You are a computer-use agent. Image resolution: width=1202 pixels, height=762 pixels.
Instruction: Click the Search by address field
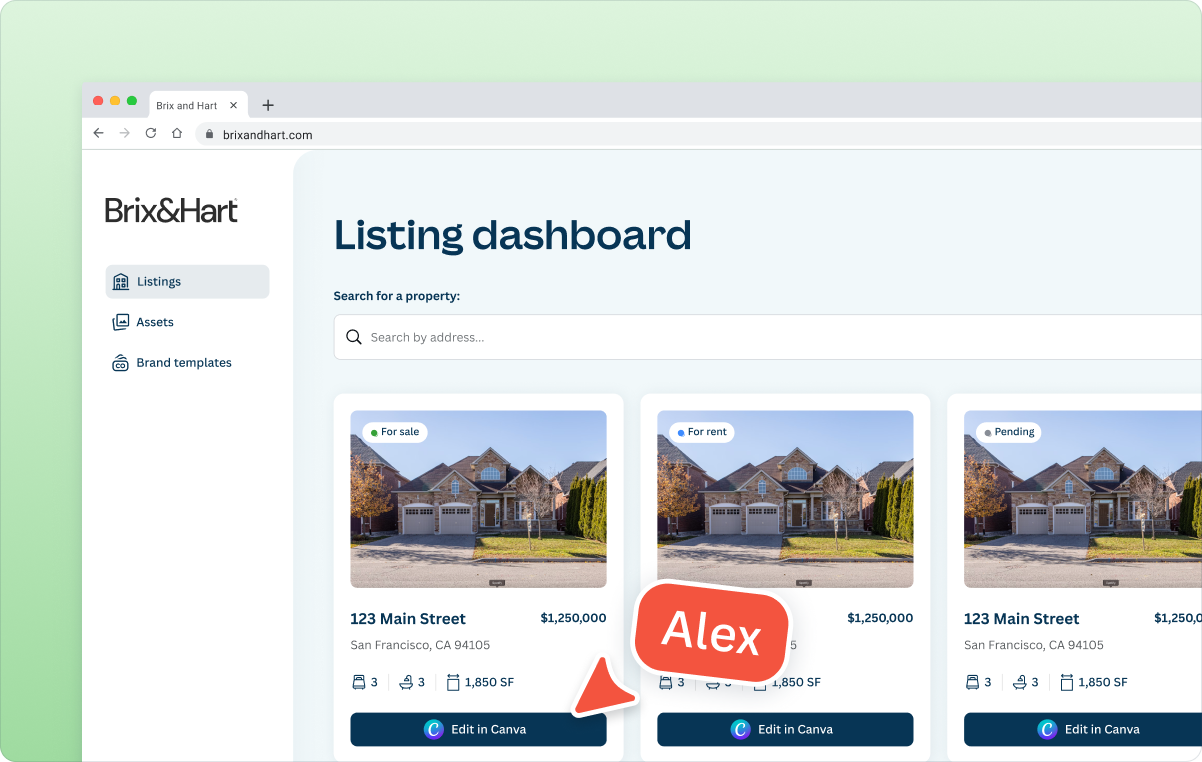[700, 337]
